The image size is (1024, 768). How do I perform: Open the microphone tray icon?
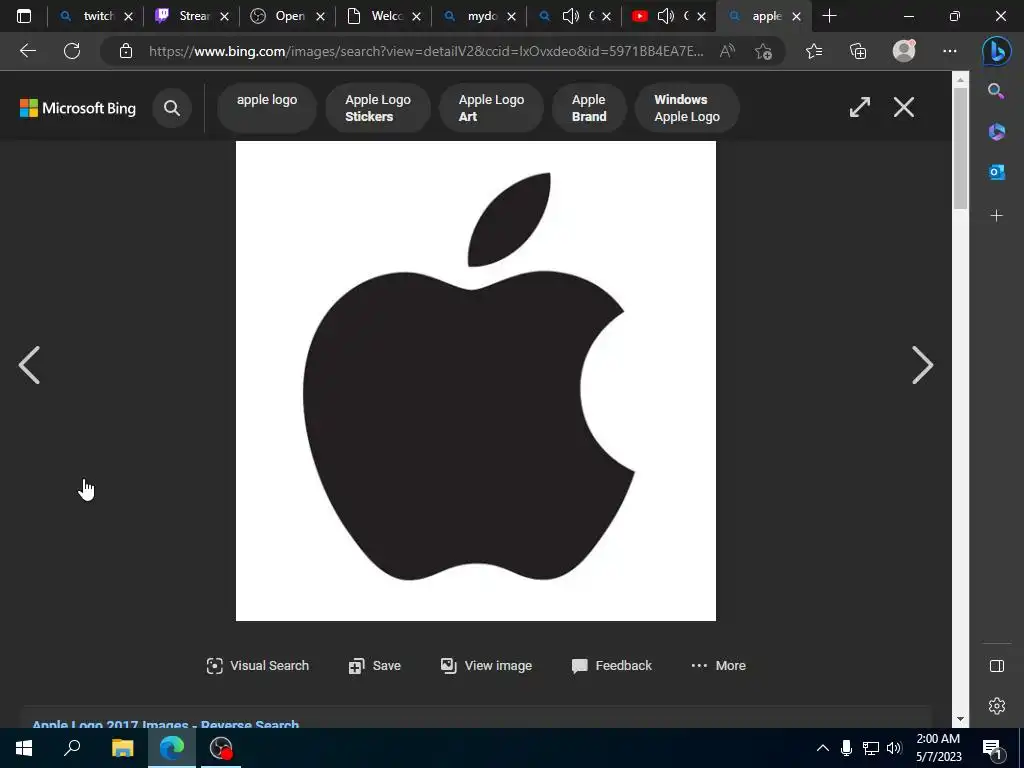(x=846, y=748)
